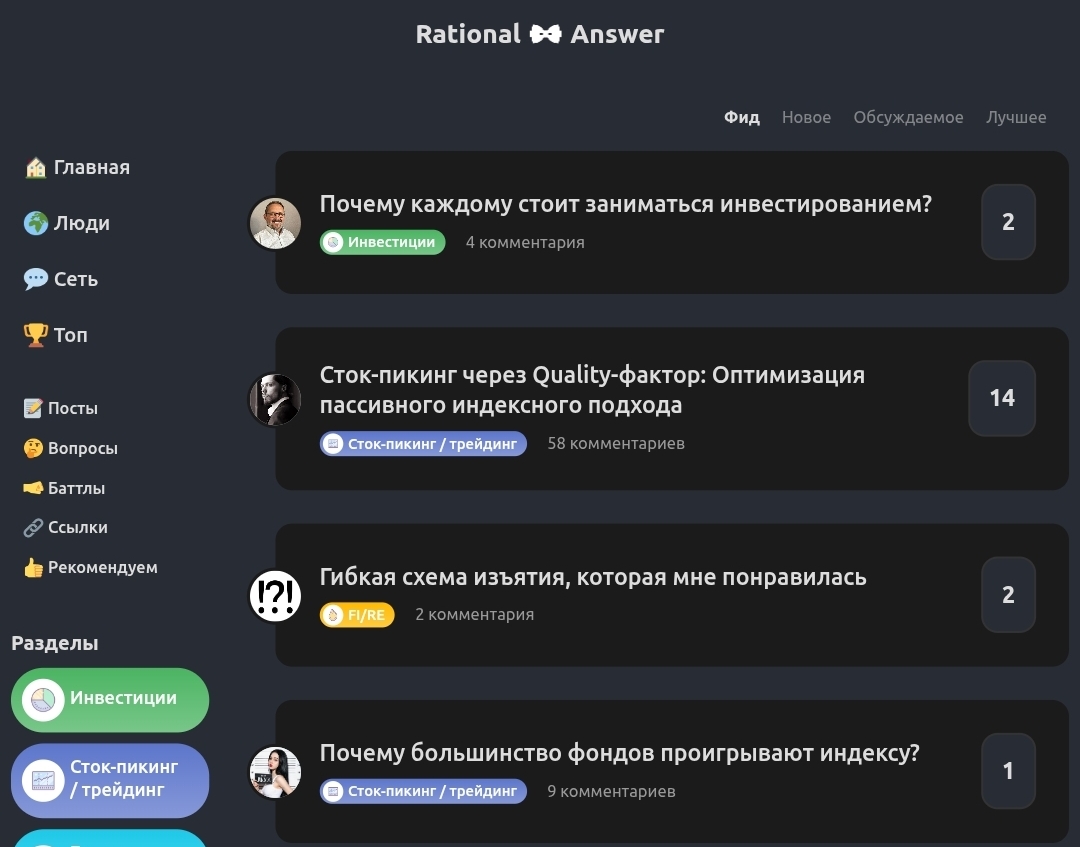Click the Сток-пикинг / трейдинг tag on the Quality-фактор post
Image resolution: width=1080 pixels, height=847 pixels.
pyautogui.click(x=423, y=444)
